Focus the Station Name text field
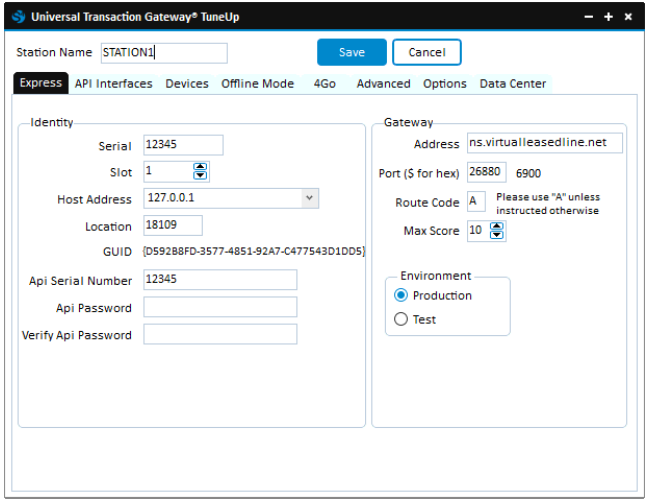This screenshot has width=650, height=501. [x=163, y=53]
